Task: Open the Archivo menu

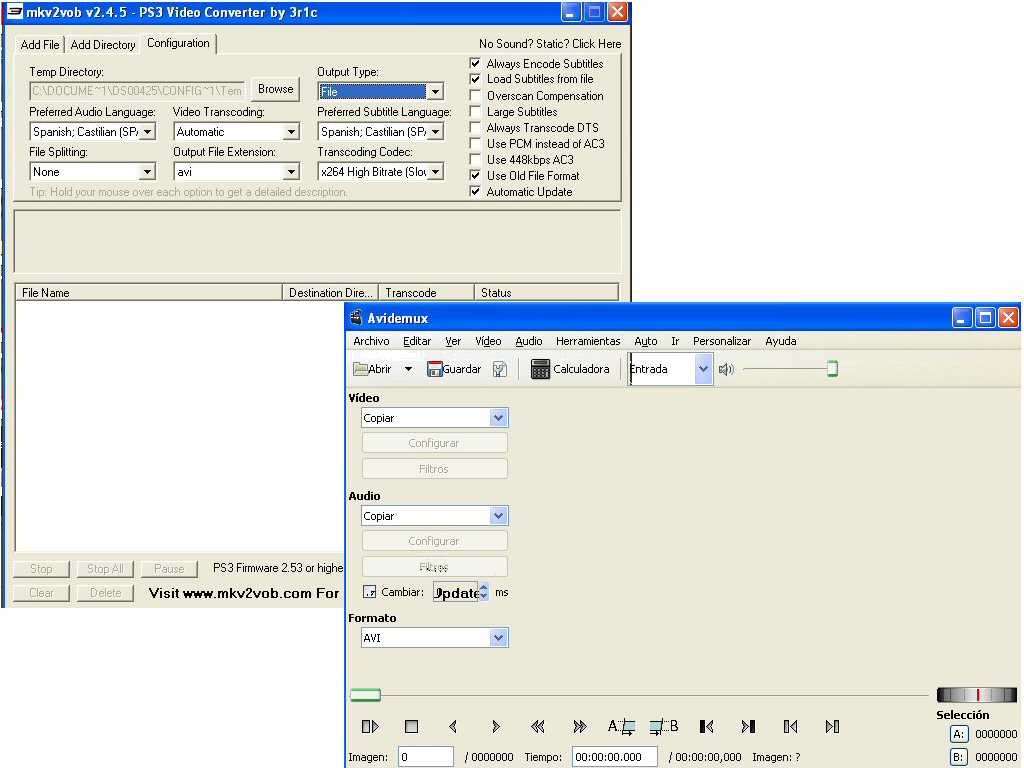Action: click(371, 341)
